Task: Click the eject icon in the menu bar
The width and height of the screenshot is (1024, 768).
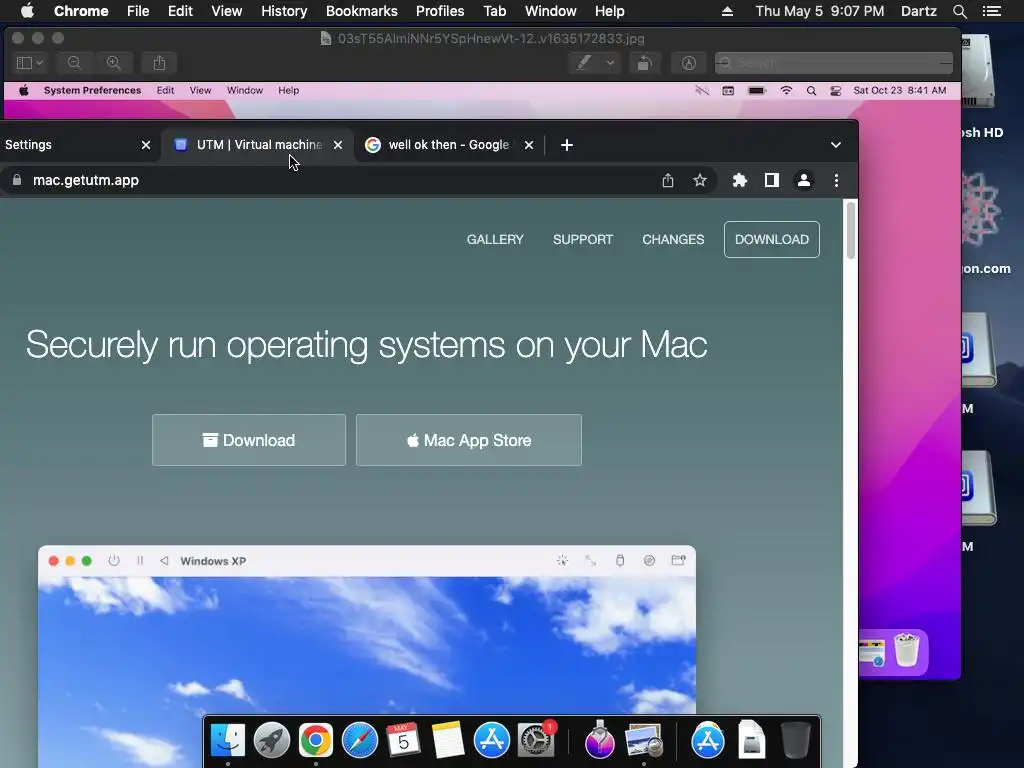Action: point(727,11)
